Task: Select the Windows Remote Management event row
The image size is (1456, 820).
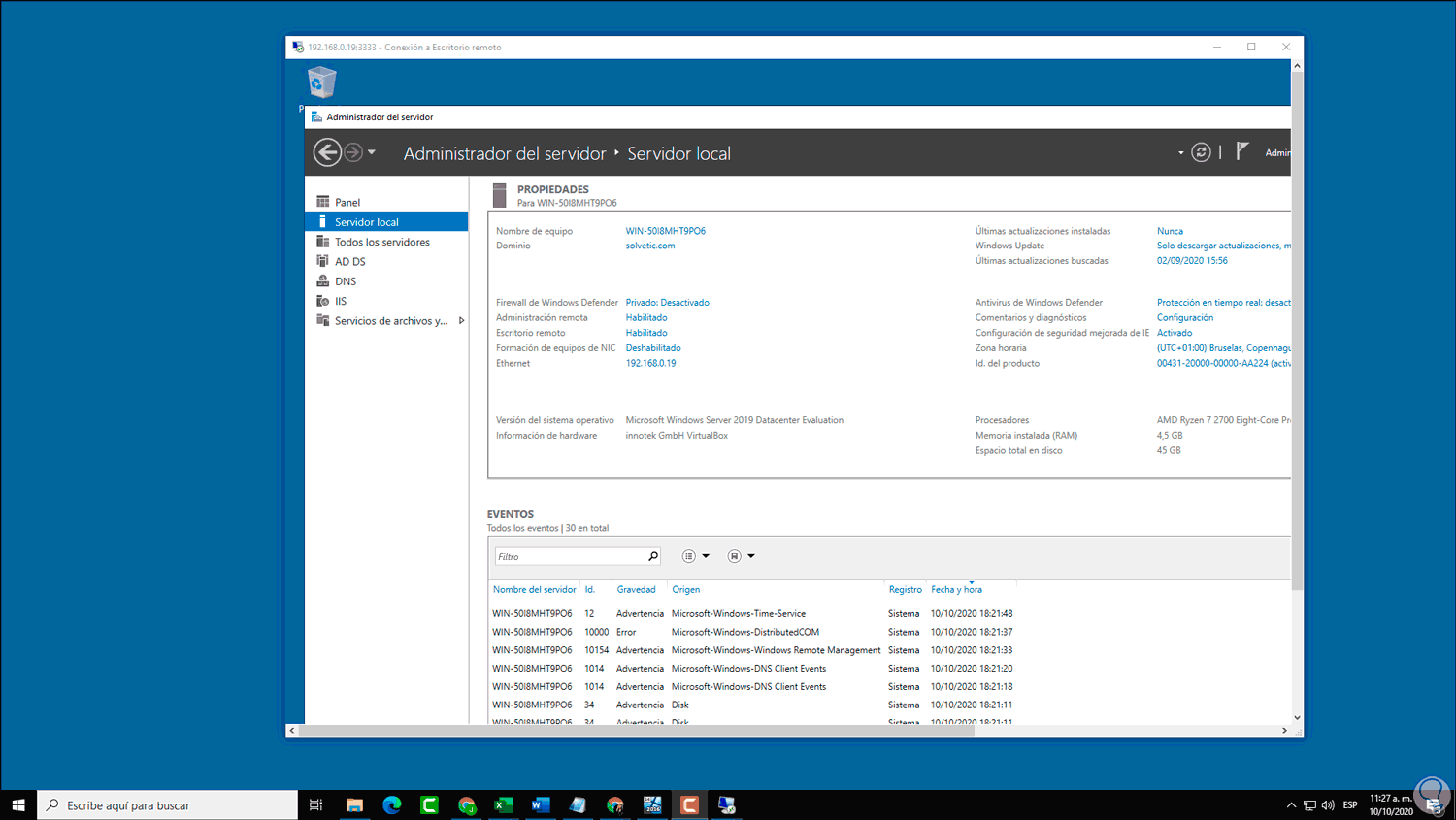Action: 752,651
